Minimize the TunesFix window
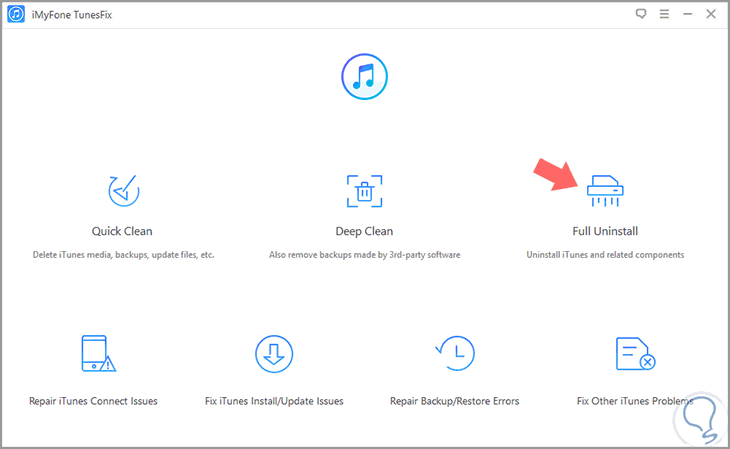 pos(688,14)
